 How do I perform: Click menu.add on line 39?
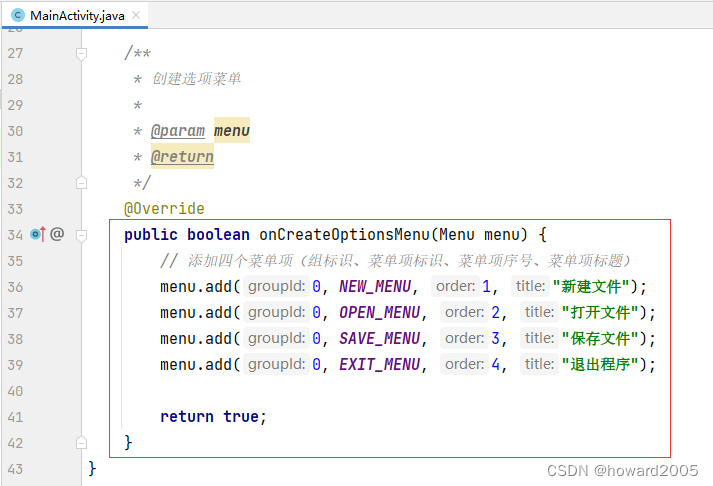pyautogui.click(x=196, y=364)
